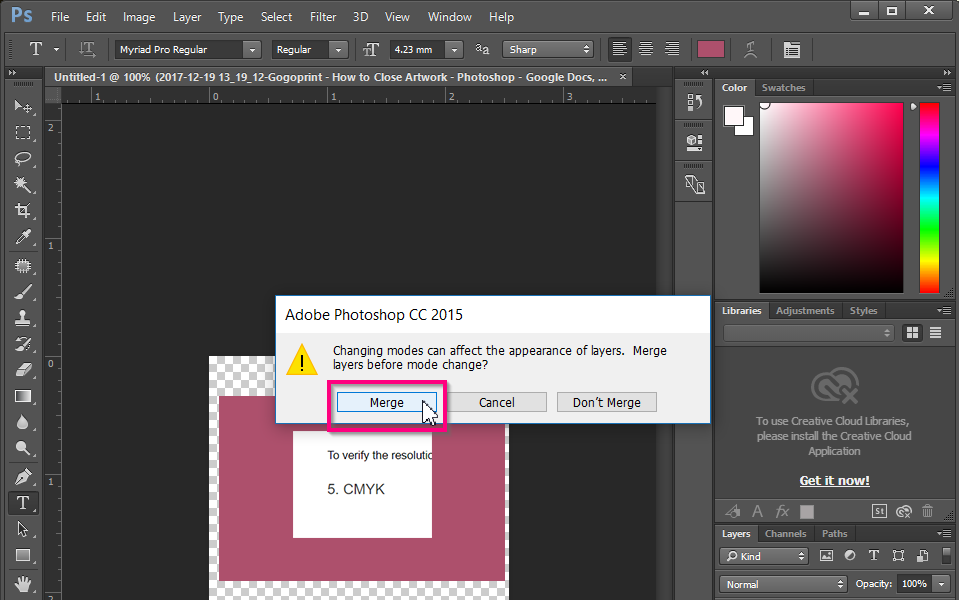The image size is (959, 600).
Task: Open the Sharp anti-aliasing dropdown
Action: pyautogui.click(x=547, y=49)
